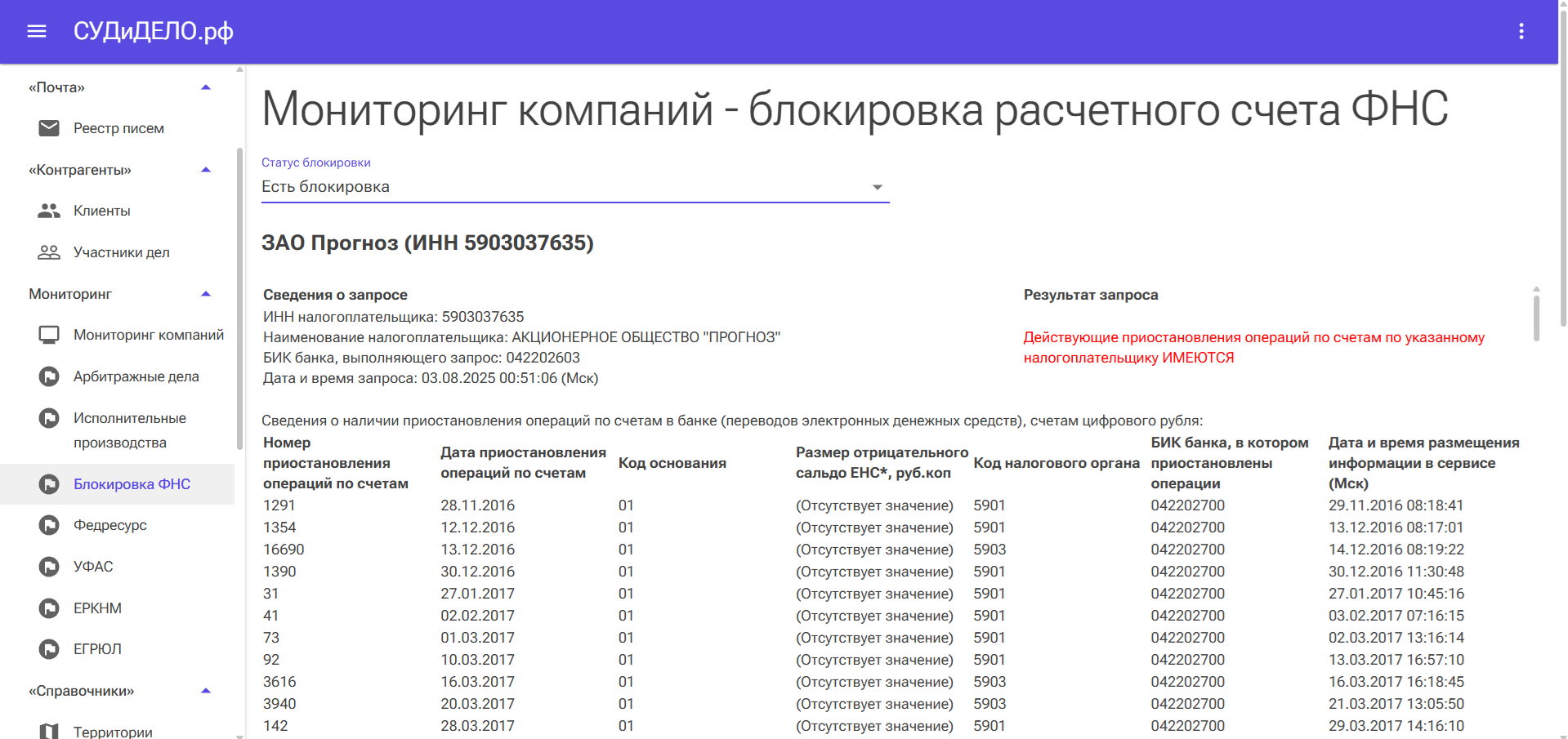Click the Клиенты people icon

(x=49, y=211)
